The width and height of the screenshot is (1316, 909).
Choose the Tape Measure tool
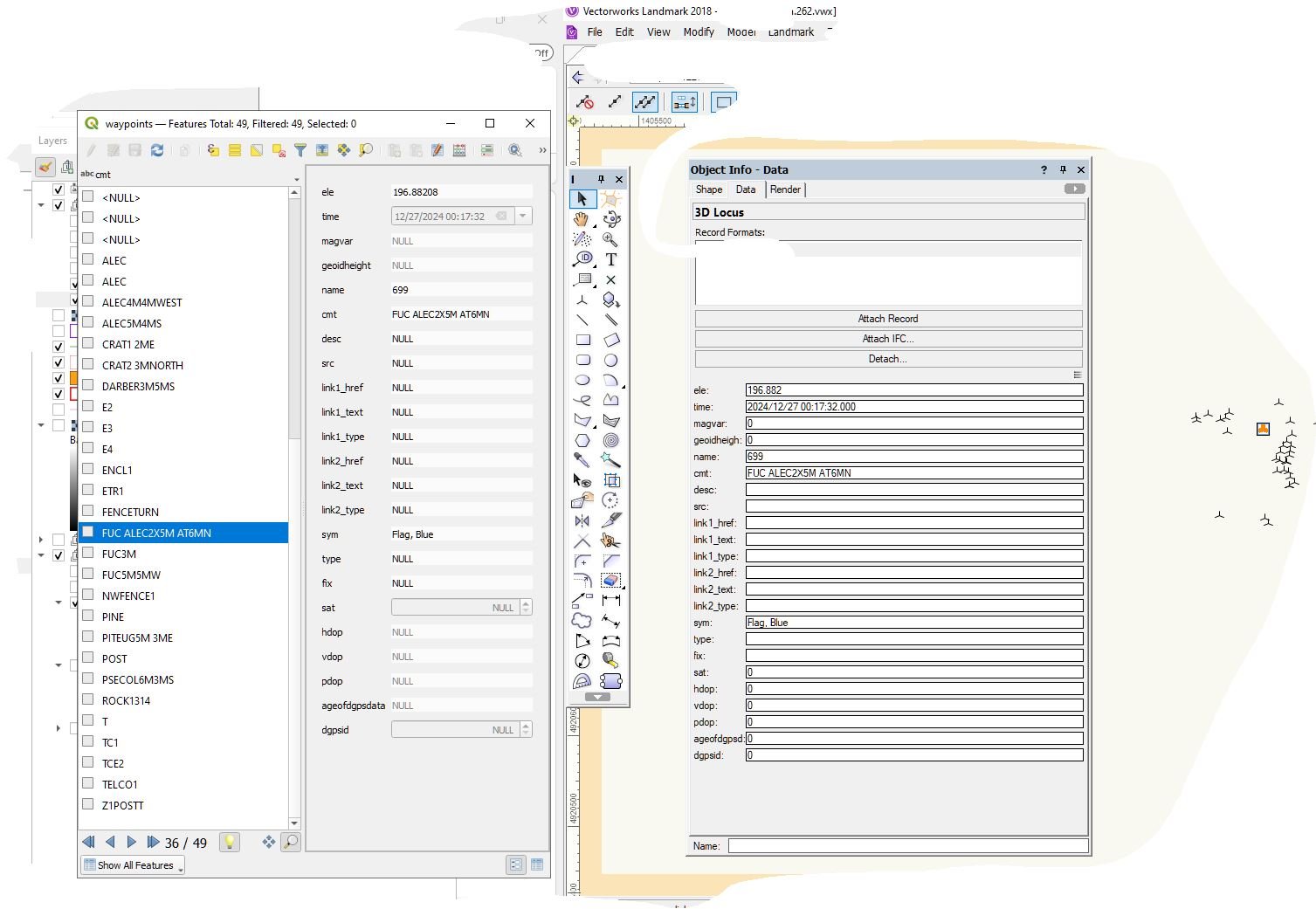tap(610, 661)
